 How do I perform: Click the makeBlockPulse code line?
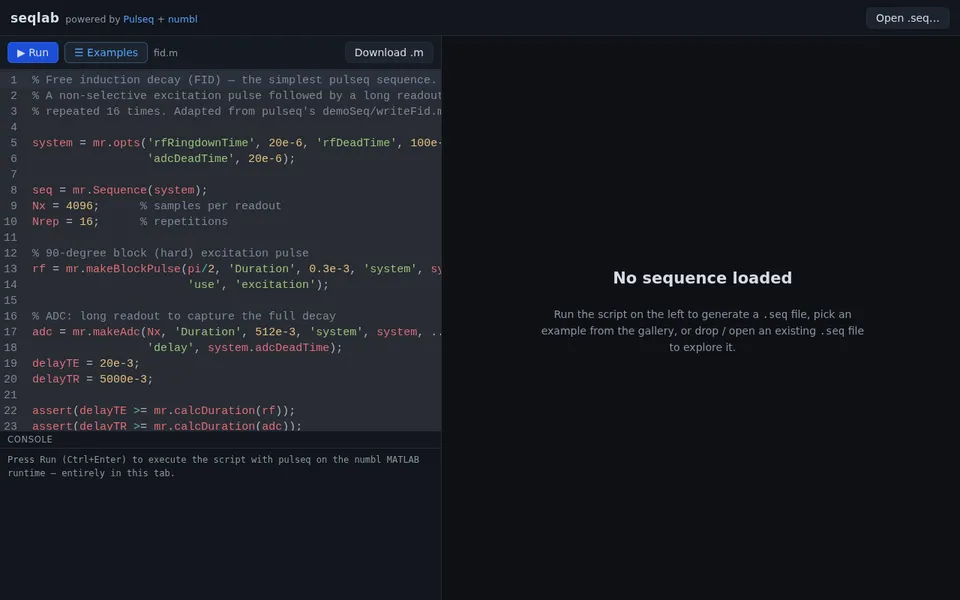tap(236, 269)
